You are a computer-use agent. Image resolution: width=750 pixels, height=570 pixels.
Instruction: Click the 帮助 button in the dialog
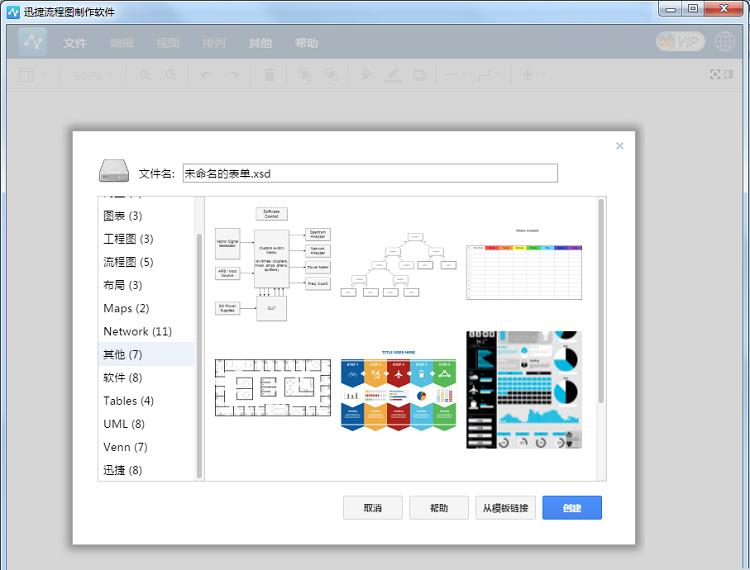click(x=439, y=508)
